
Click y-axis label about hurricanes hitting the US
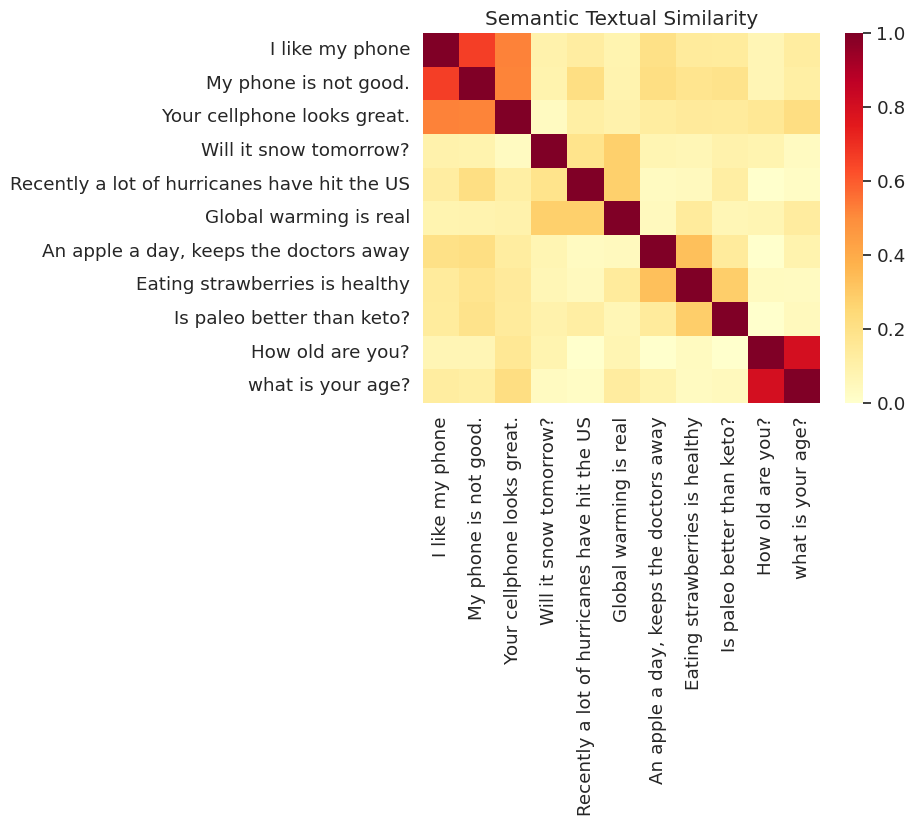click(210, 184)
